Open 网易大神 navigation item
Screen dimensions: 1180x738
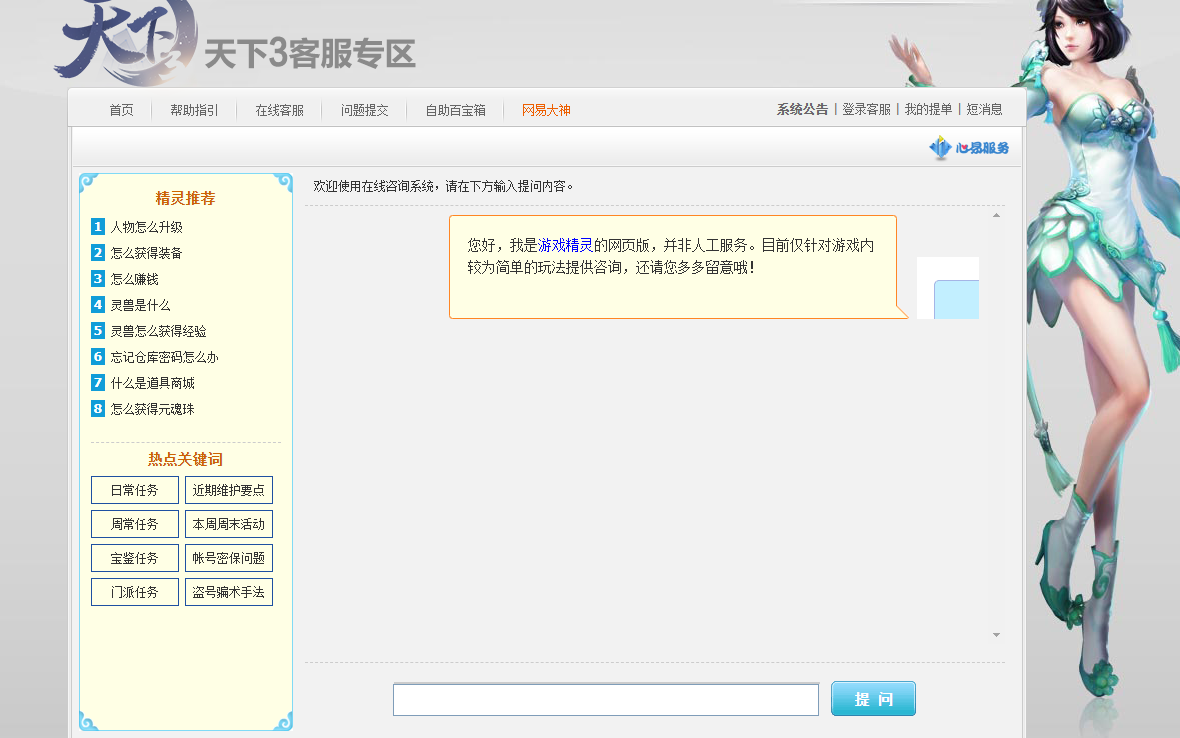coord(546,111)
